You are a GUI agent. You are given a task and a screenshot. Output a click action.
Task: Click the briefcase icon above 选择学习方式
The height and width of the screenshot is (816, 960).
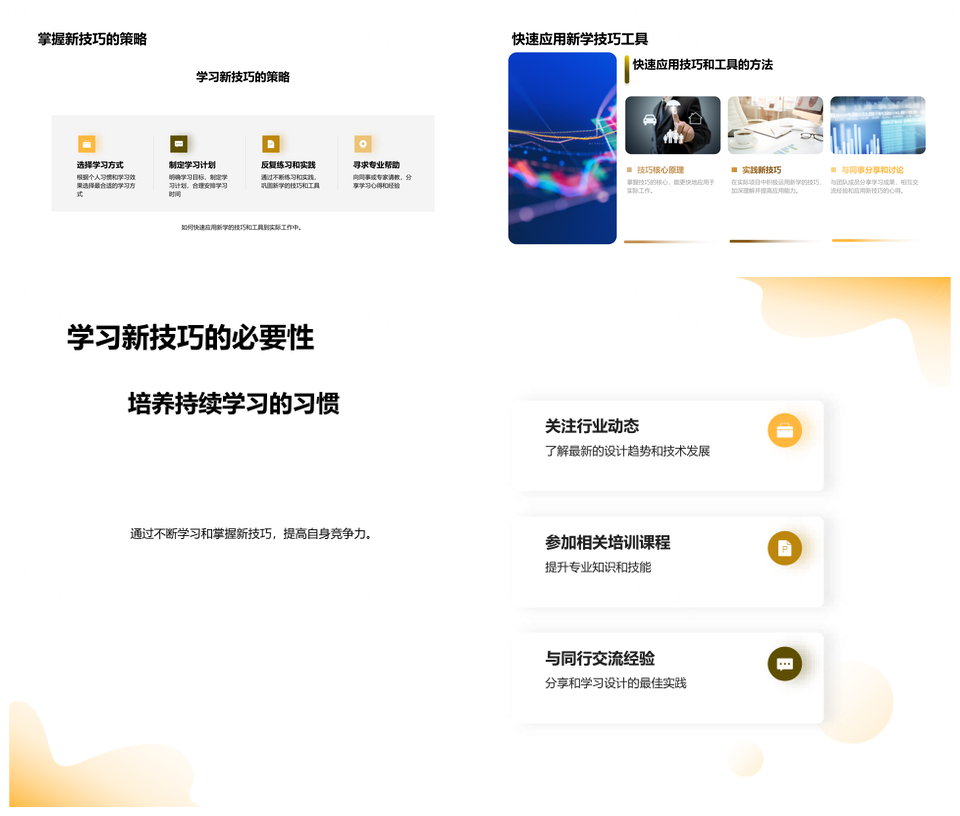[x=87, y=144]
